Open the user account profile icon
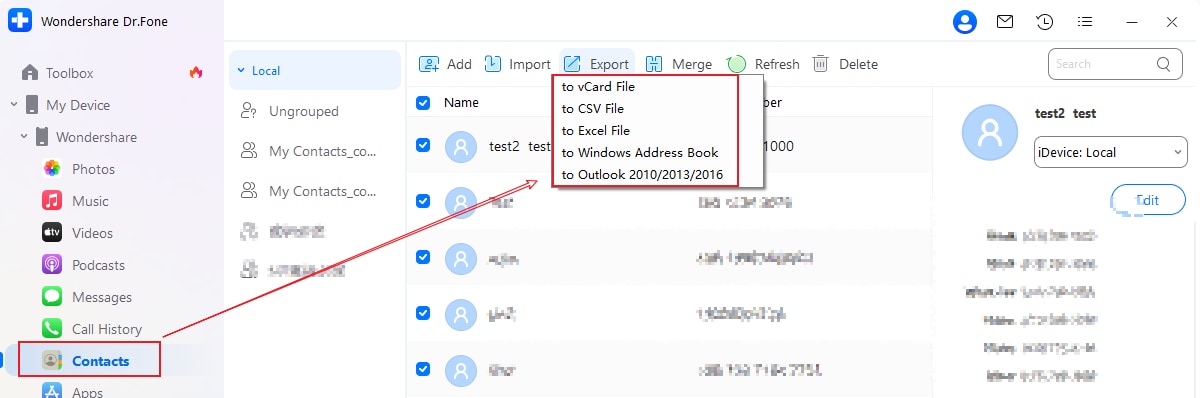This screenshot has height=398, width=1200. [965, 21]
